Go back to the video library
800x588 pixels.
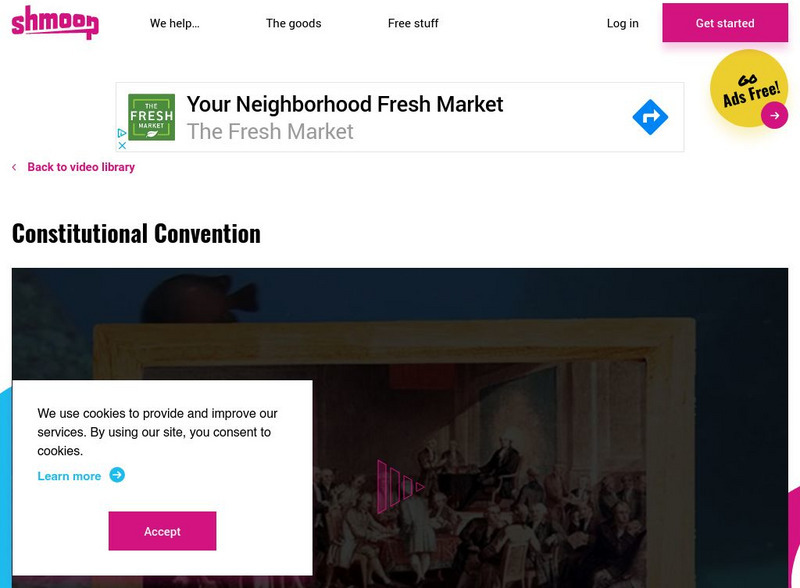tap(81, 167)
